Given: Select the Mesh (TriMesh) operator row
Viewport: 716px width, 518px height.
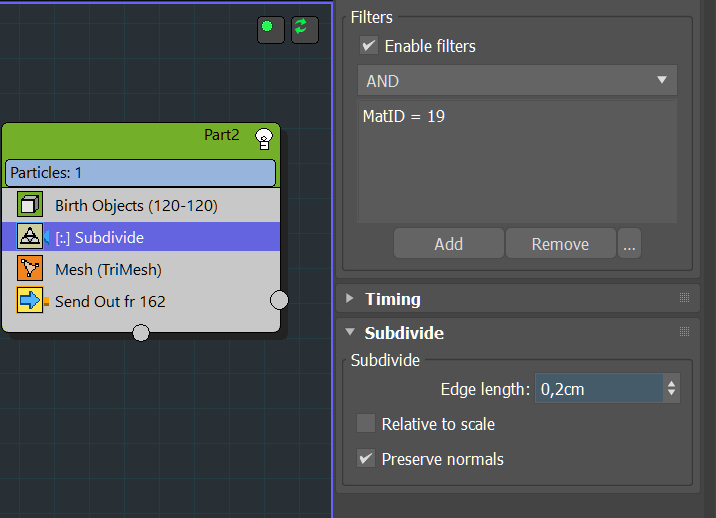Looking at the screenshot, I should 141,269.
